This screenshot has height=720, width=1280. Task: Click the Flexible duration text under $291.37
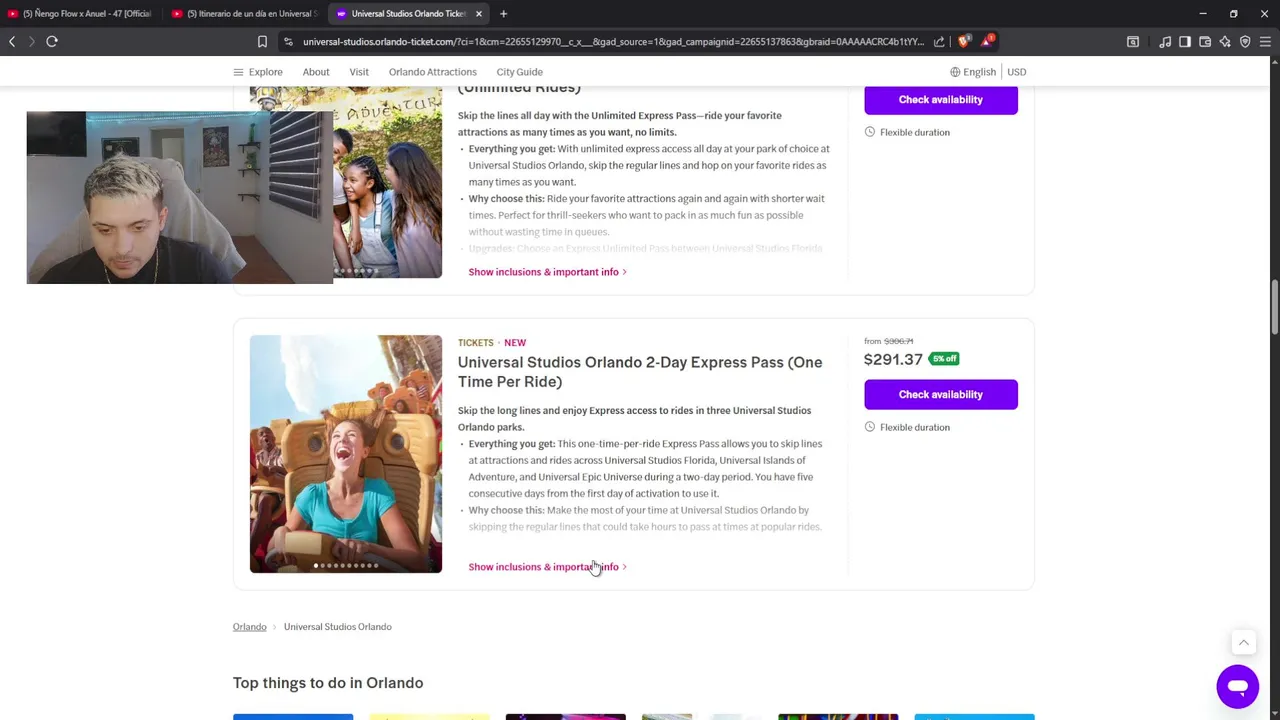pos(915,427)
